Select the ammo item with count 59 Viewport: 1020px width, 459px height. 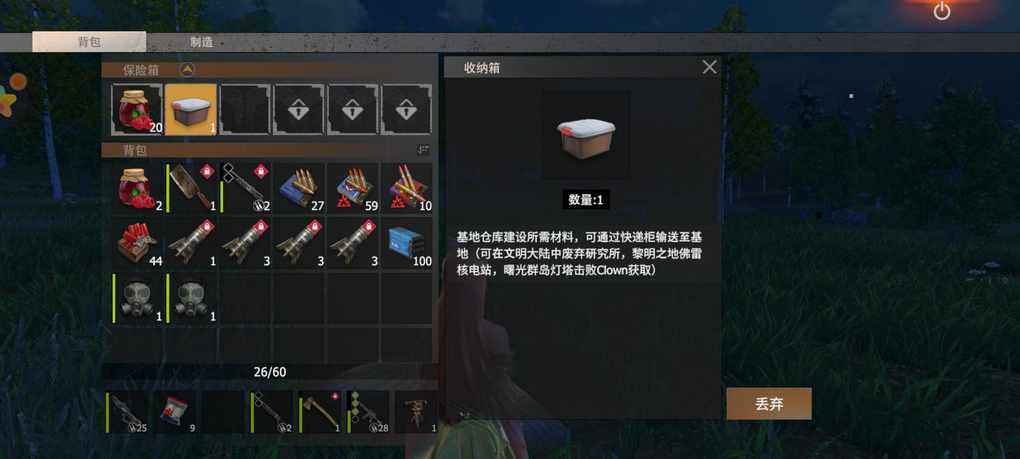tap(353, 189)
